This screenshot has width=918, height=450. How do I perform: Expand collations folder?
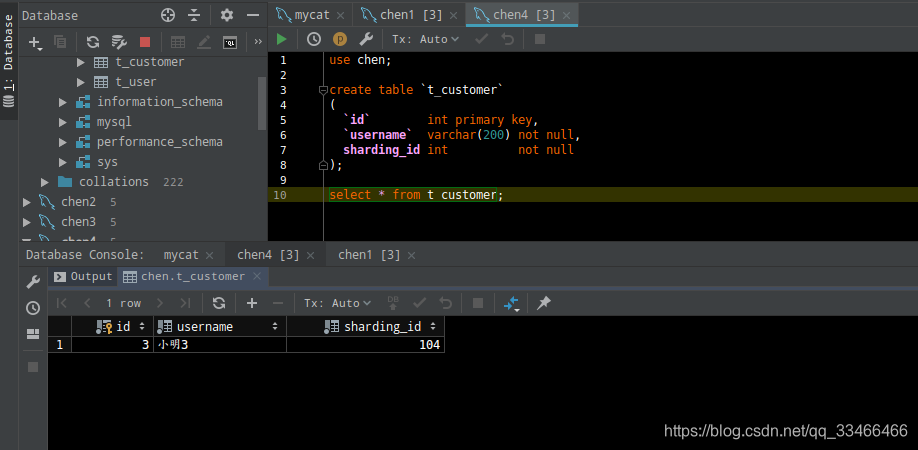(x=45, y=182)
